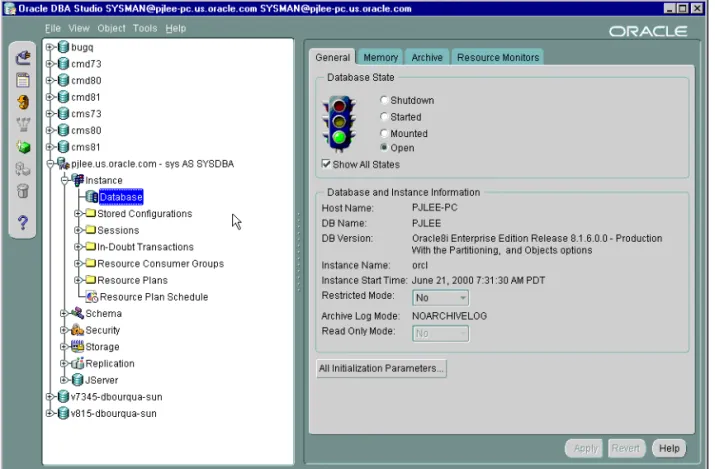
Task: Select the Shutdown radio button
Action: [384, 100]
